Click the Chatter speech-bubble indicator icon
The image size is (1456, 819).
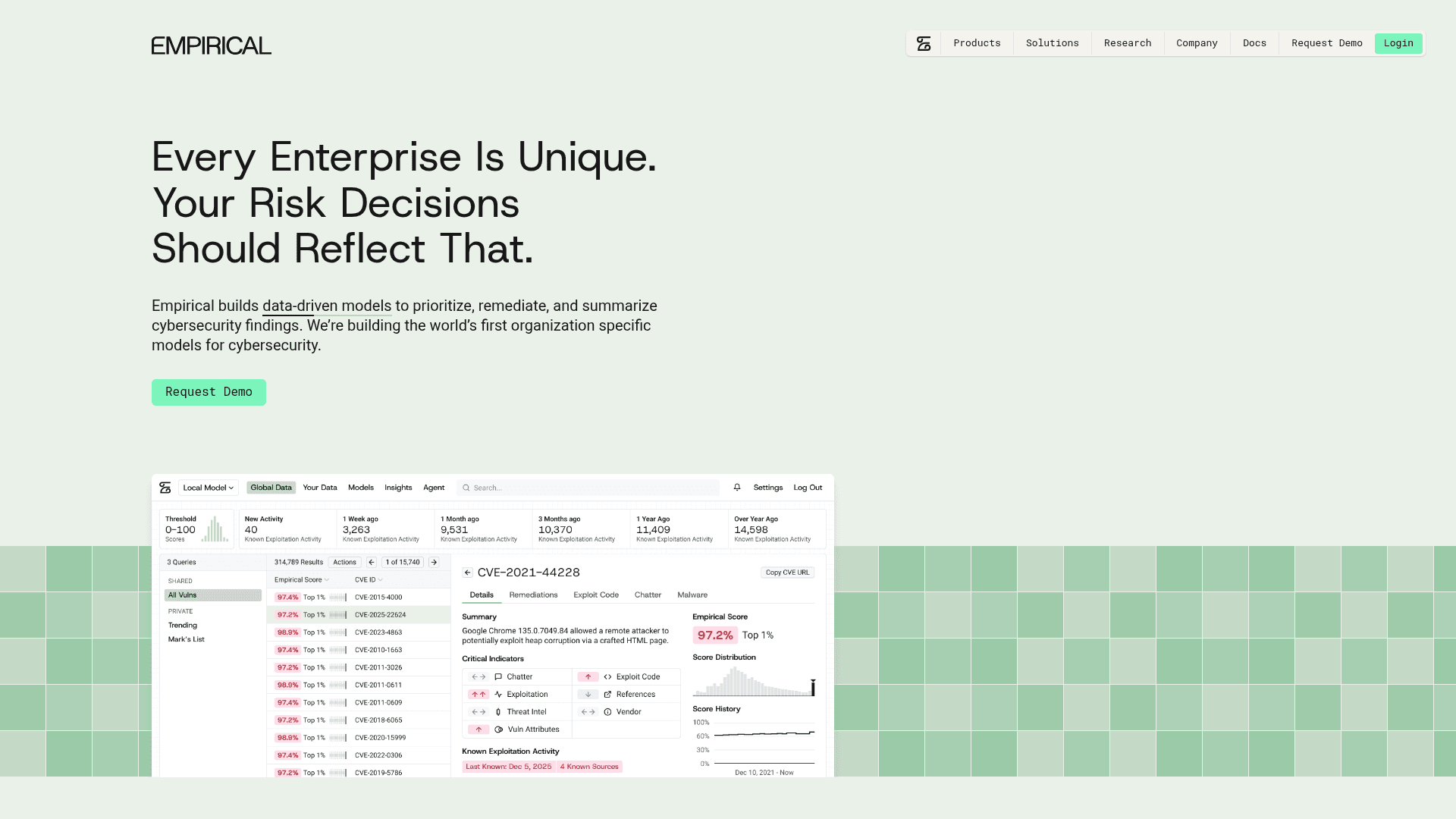498,677
